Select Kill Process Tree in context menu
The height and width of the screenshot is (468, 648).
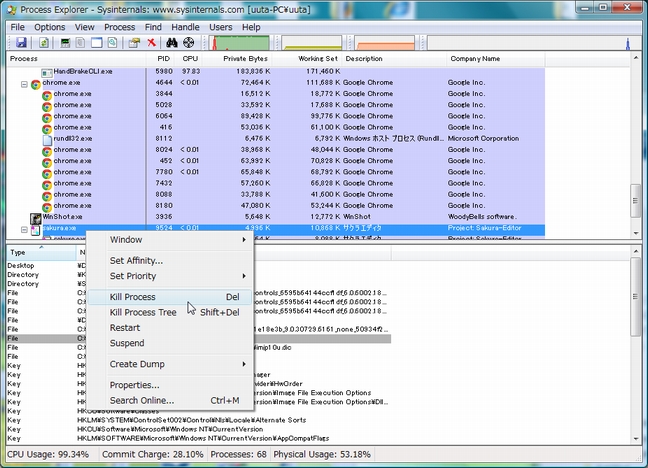click(170, 313)
